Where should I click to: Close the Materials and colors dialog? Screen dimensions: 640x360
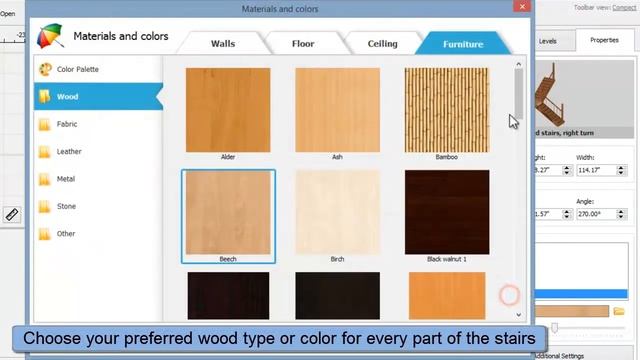pyautogui.click(x=522, y=7)
